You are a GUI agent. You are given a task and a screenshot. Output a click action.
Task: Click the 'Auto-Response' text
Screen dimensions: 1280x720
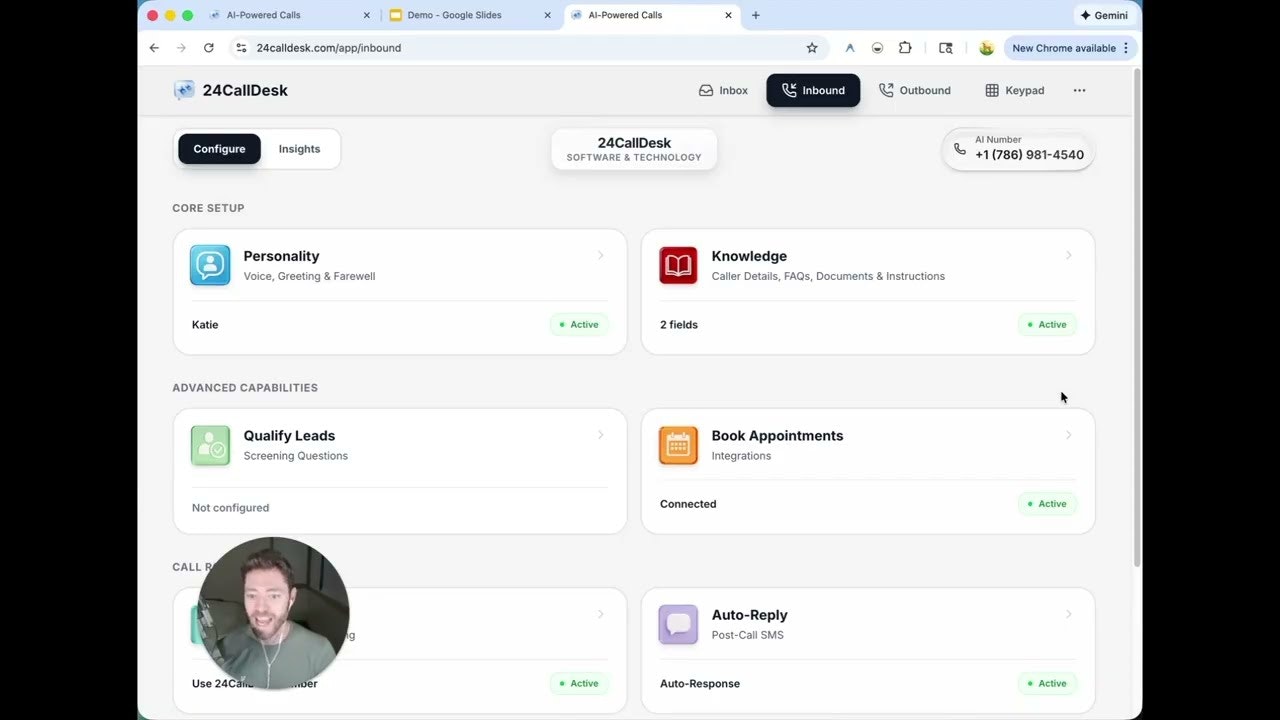coord(700,684)
